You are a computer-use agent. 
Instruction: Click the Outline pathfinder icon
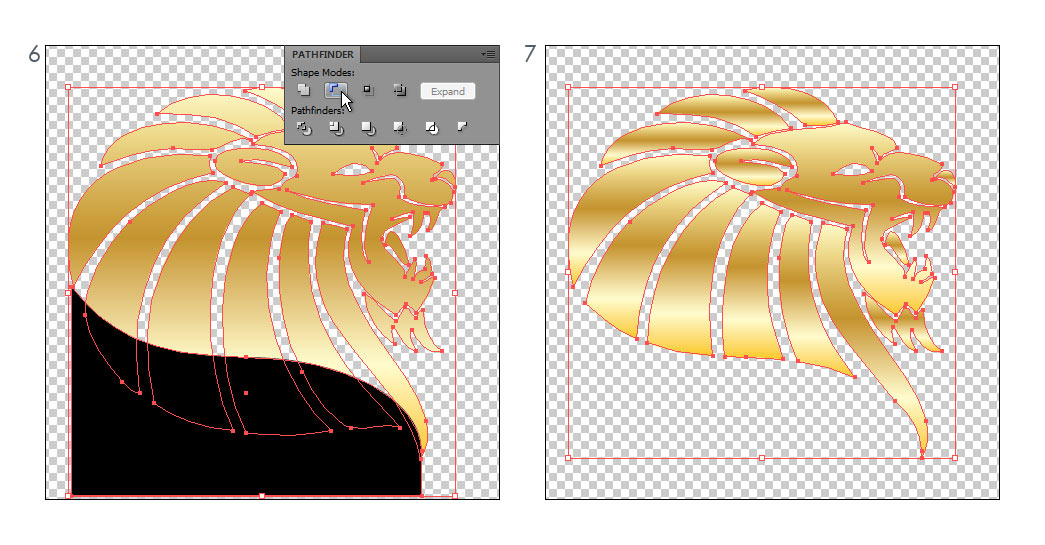click(432, 128)
